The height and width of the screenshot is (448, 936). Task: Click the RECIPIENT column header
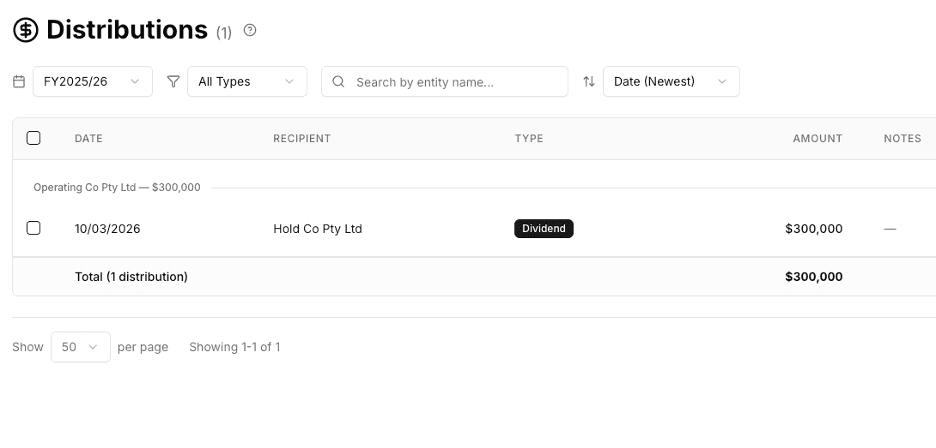pyautogui.click(x=302, y=138)
